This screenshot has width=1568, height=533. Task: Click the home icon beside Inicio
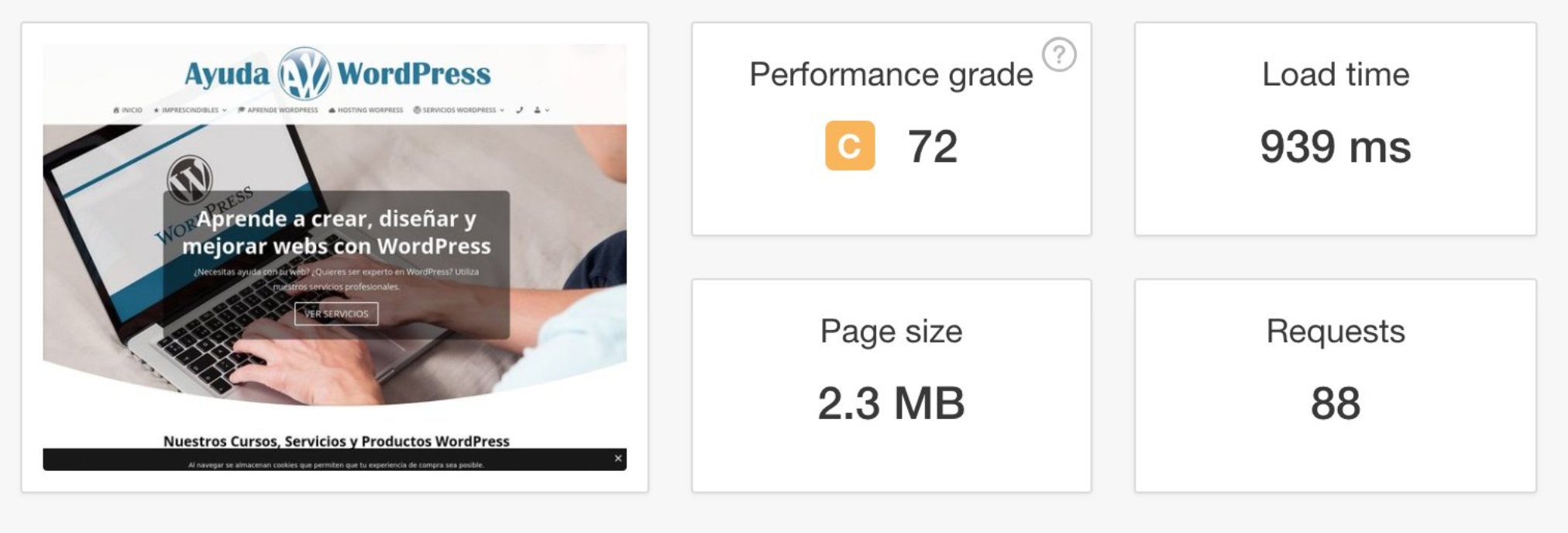116,110
